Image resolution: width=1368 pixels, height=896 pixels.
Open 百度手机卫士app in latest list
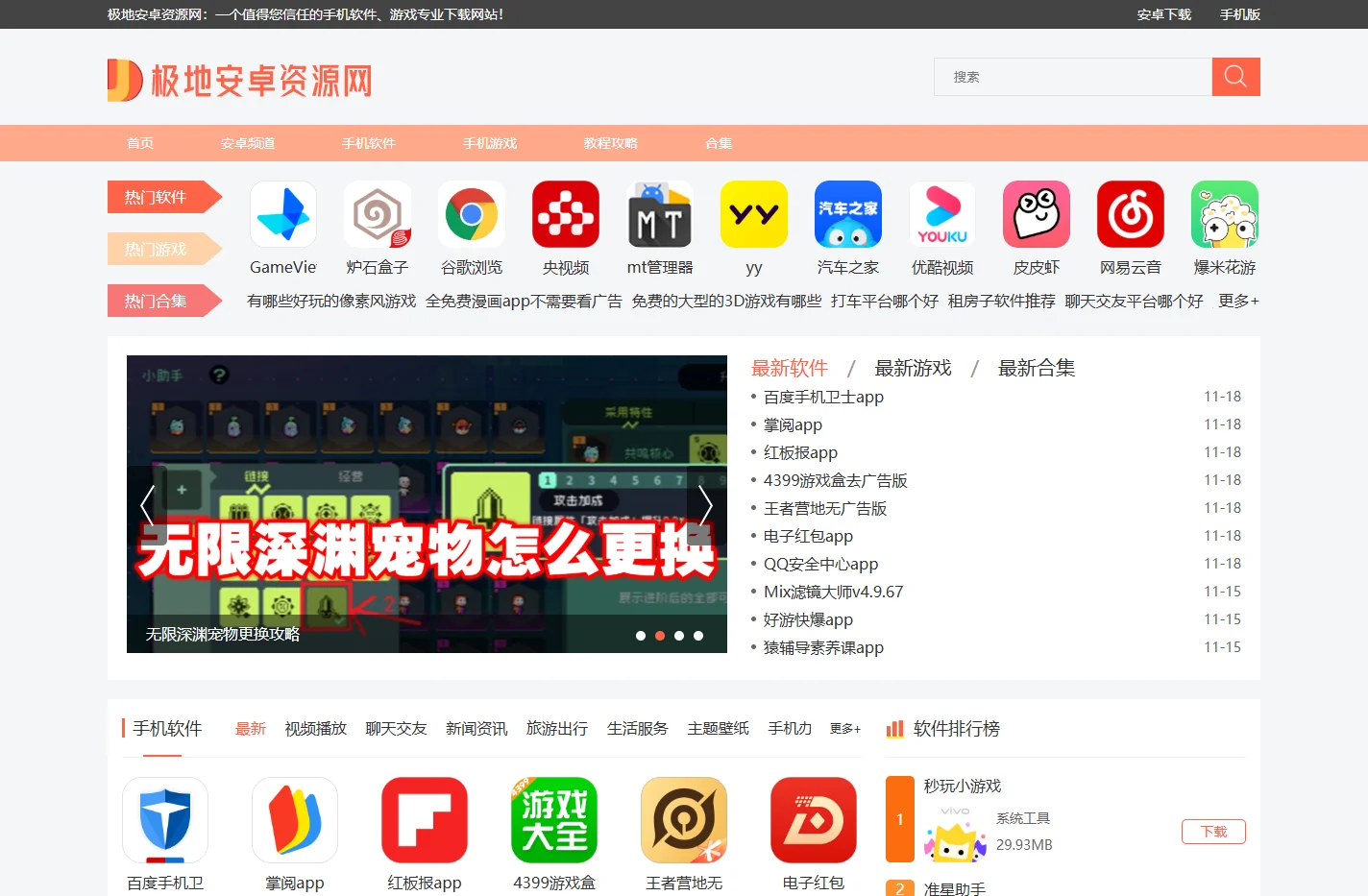(823, 397)
